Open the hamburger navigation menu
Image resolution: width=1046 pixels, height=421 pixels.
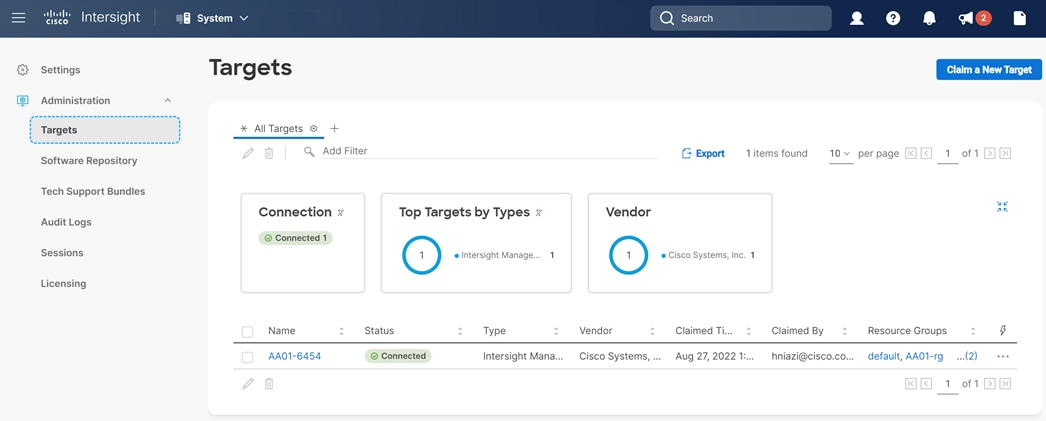coord(19,18)
